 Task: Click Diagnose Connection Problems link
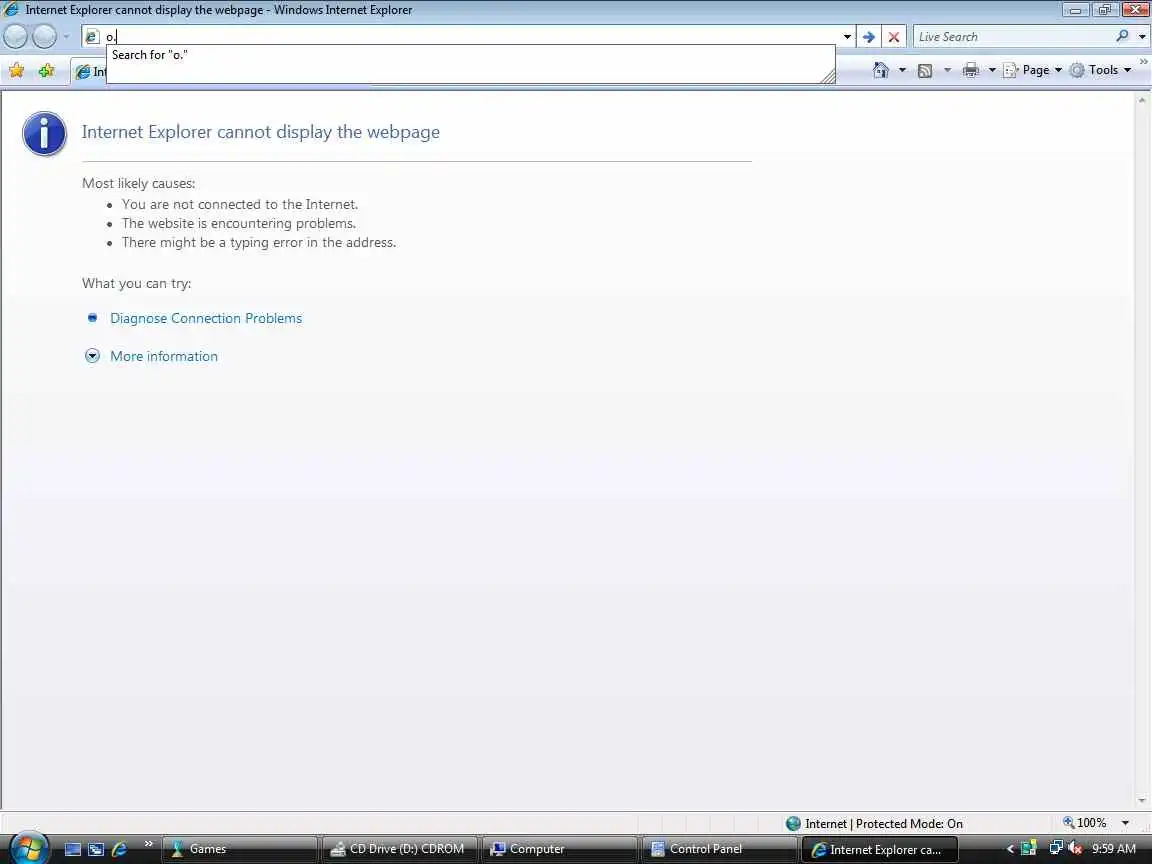click(206, 318)
